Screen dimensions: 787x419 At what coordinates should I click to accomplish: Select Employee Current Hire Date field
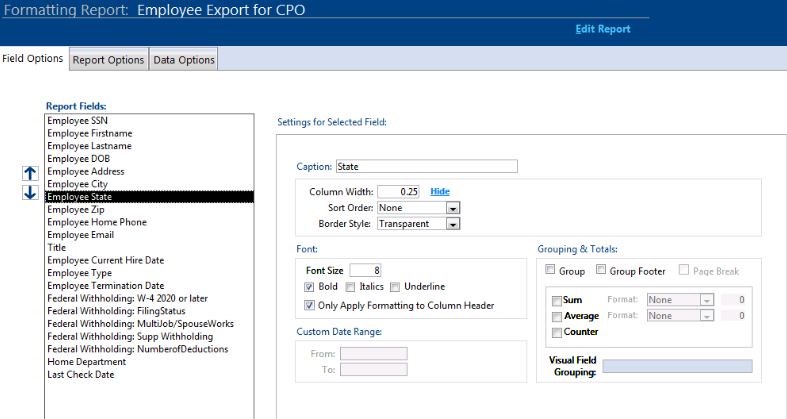coord(149,260)
